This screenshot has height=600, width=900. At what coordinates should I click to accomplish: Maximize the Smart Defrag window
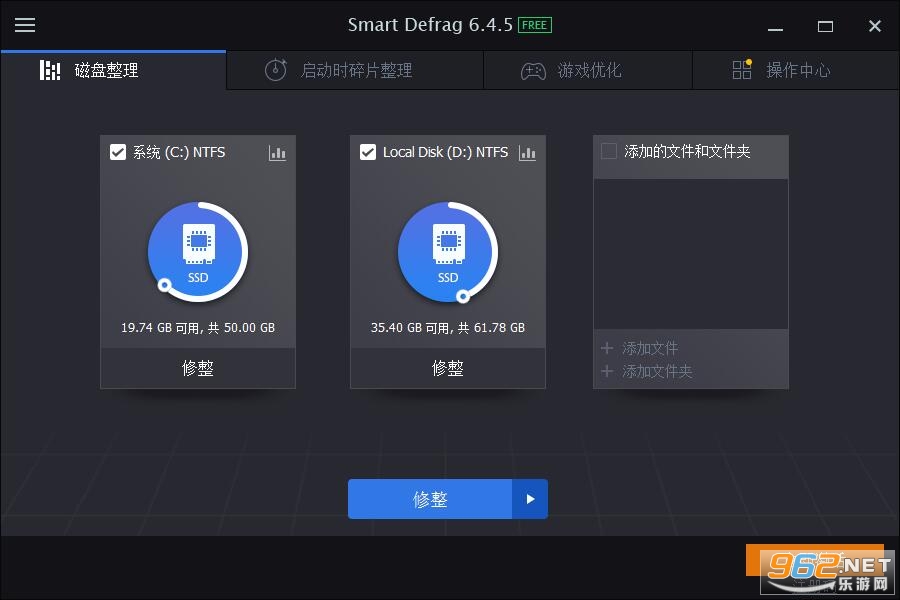(825, 26)
